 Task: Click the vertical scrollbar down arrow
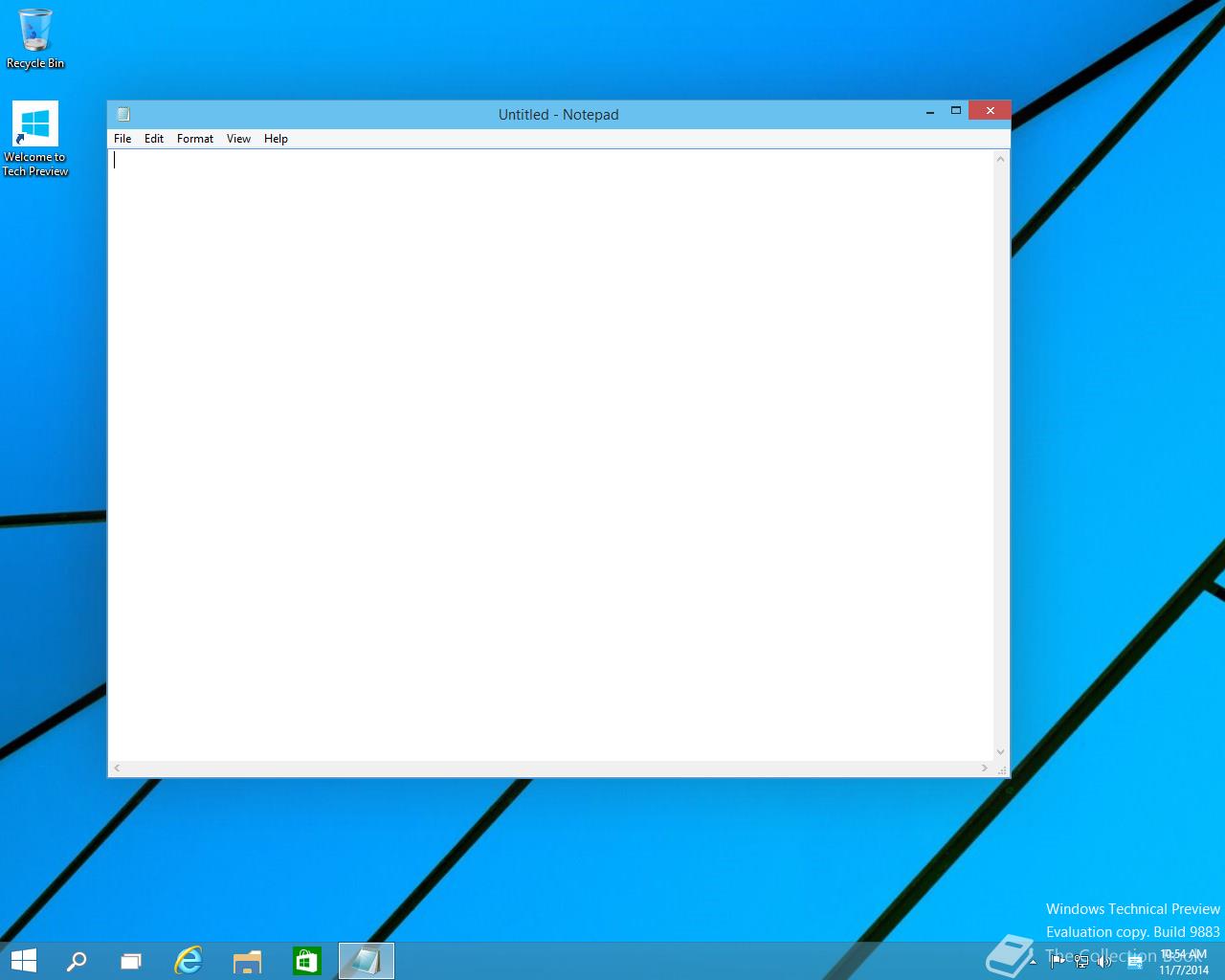1001,752
